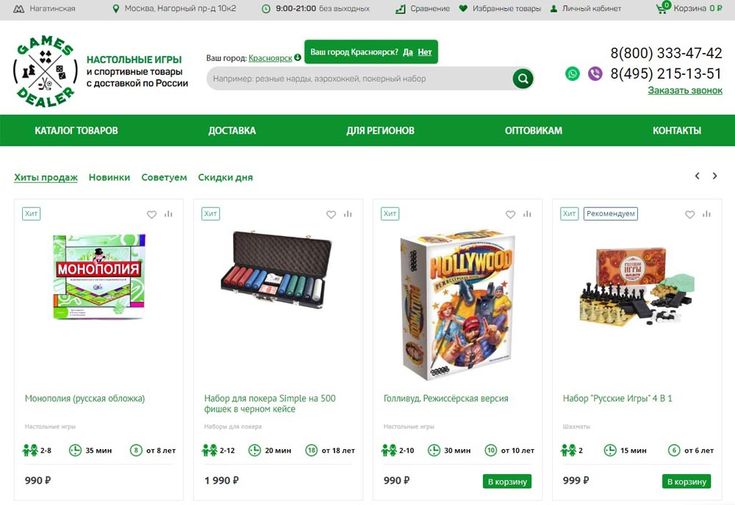735x505 pixels.
Task: Add Голливуд to cart with В корзину
Action: 507,481
